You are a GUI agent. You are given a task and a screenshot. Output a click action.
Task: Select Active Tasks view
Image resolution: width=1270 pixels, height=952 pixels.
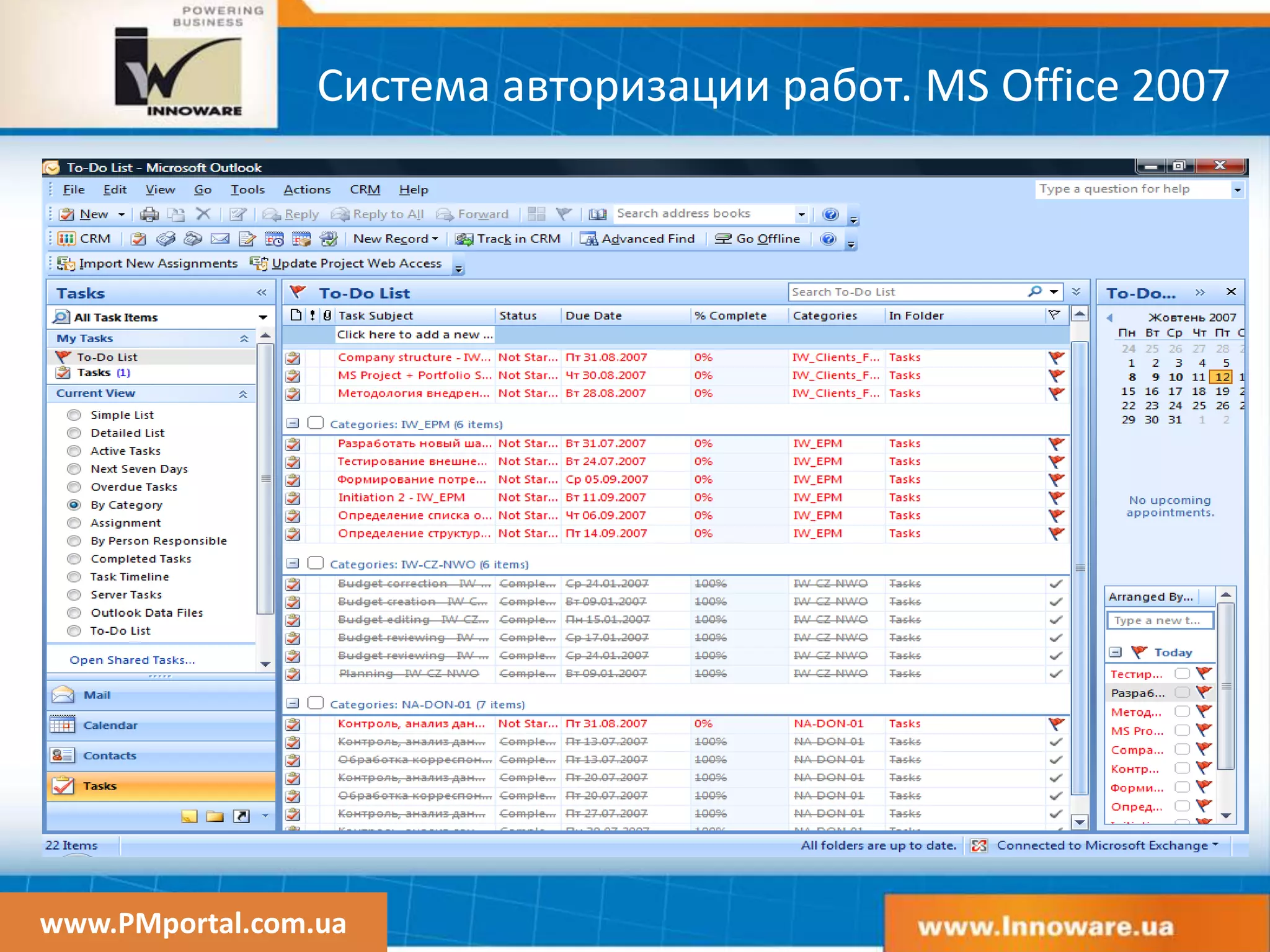74,451
